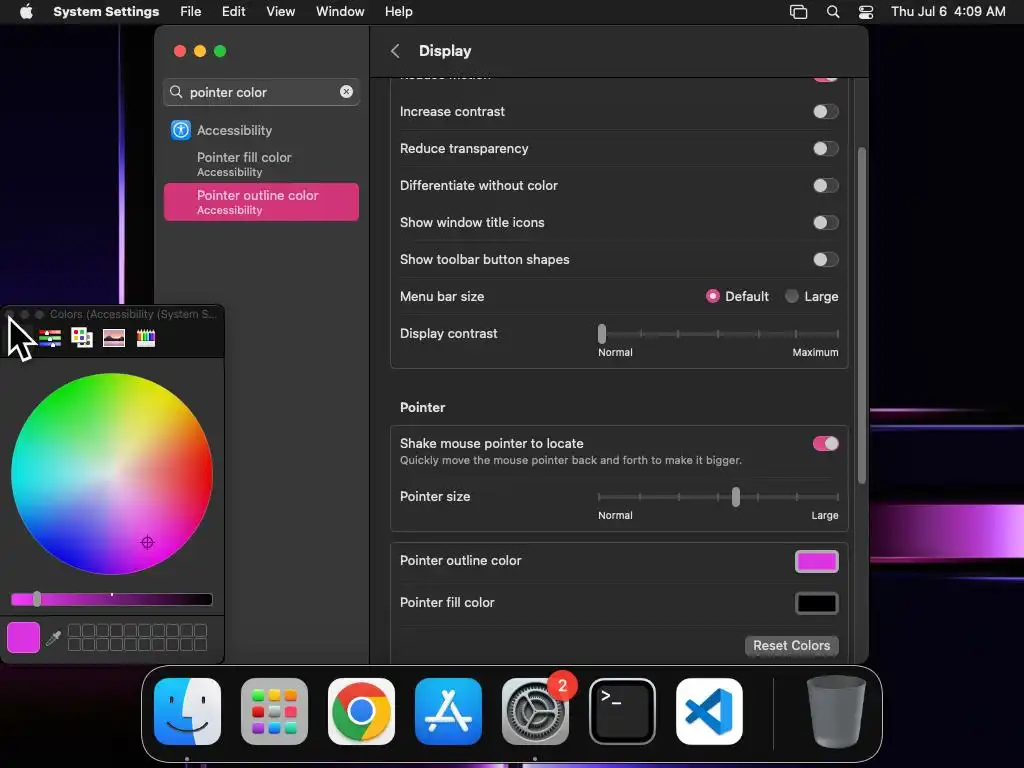Turn on Show window title icons
Viewport: 1024px width, 768px height.
click(825, 223)
